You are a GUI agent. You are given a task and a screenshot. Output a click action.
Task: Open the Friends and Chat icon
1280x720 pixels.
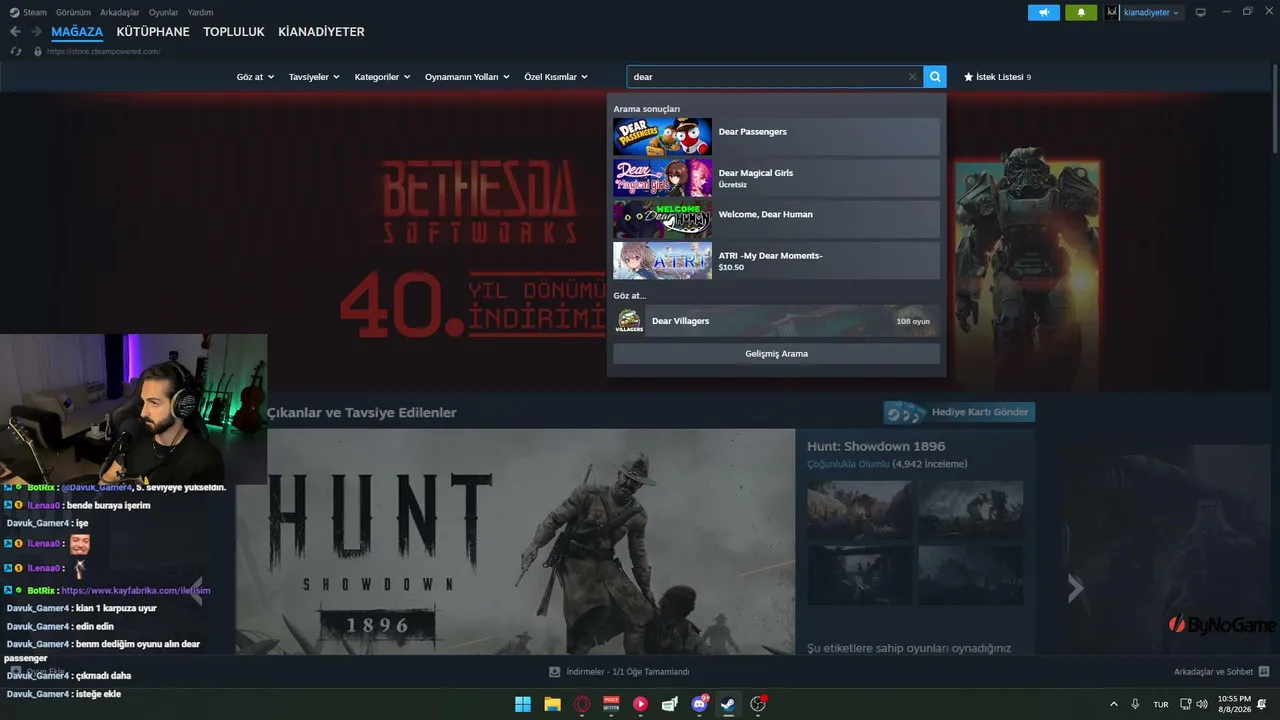click(1264, 672)
